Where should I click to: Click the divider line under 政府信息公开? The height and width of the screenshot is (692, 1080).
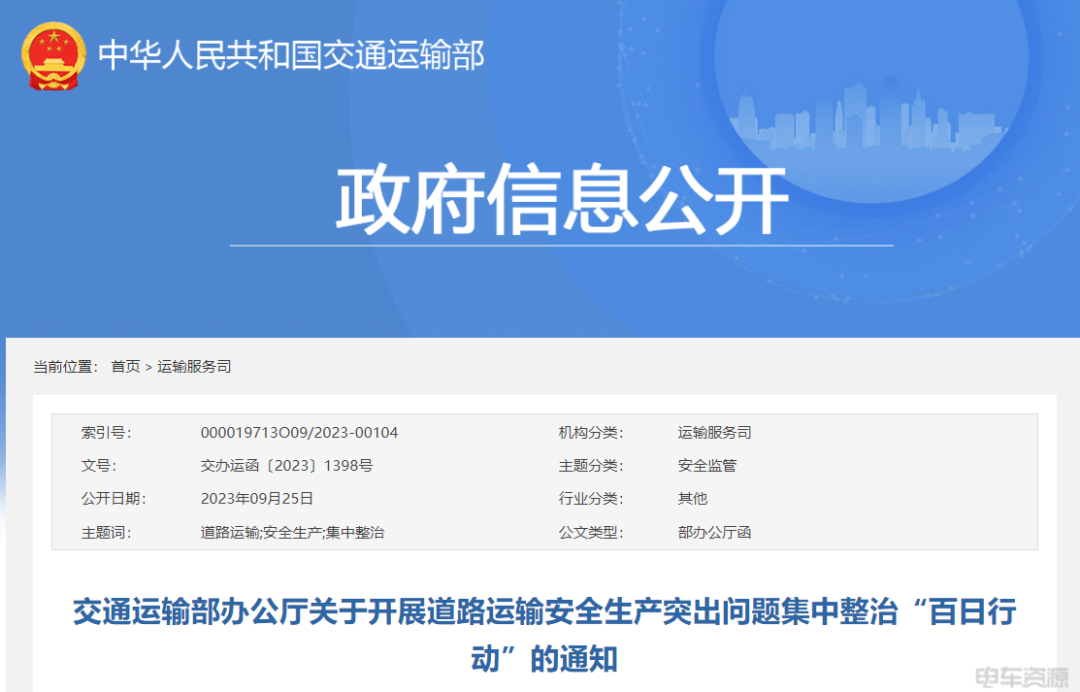click(x=562, y=245)
